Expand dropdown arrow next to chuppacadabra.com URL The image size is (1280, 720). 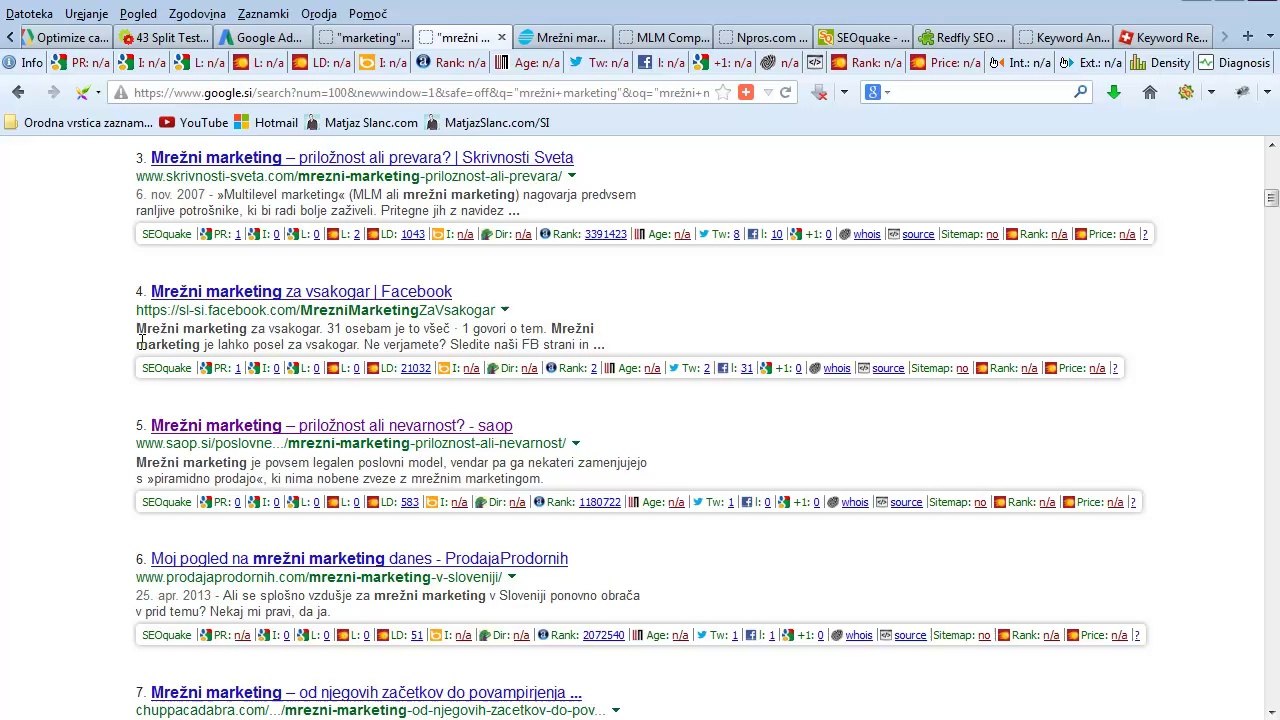(615, 710)
